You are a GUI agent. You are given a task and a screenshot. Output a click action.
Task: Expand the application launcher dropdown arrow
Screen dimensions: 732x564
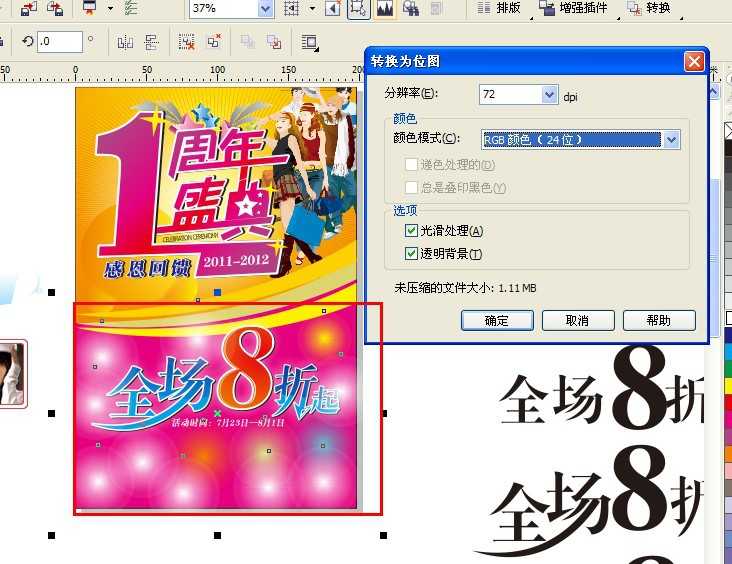tap(111, 8)
